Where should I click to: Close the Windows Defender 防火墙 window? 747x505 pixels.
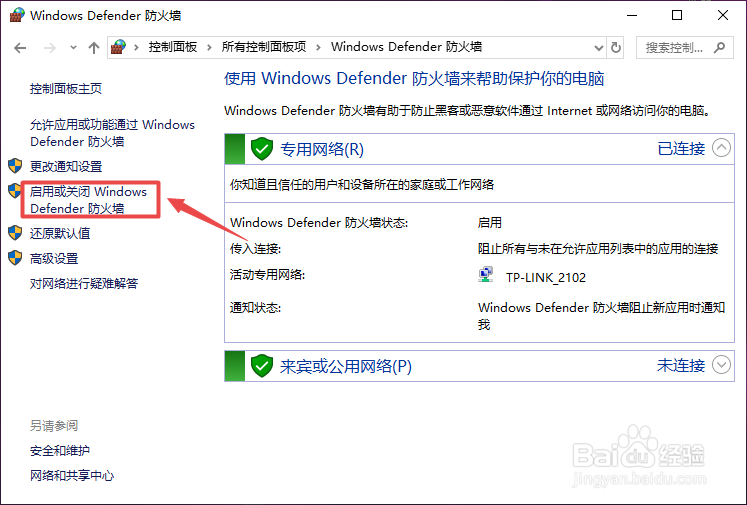(723, 15)
